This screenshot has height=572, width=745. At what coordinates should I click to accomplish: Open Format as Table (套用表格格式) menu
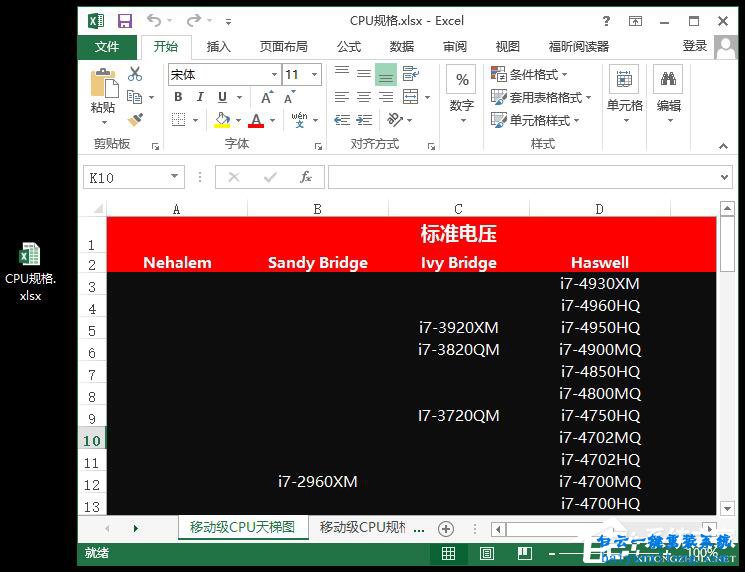pos(541,97)
